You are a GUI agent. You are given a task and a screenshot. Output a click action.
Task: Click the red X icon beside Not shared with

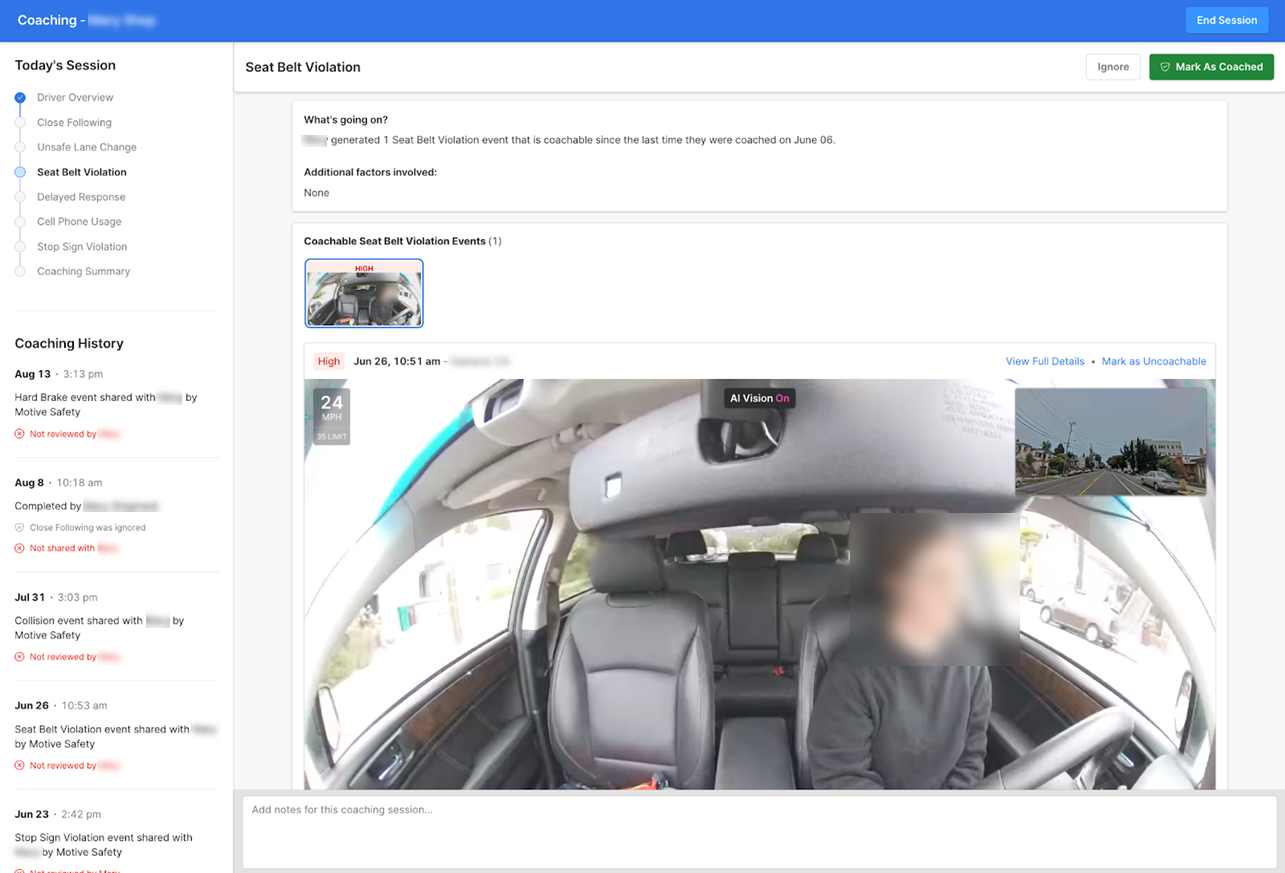(x=19, y=548)
